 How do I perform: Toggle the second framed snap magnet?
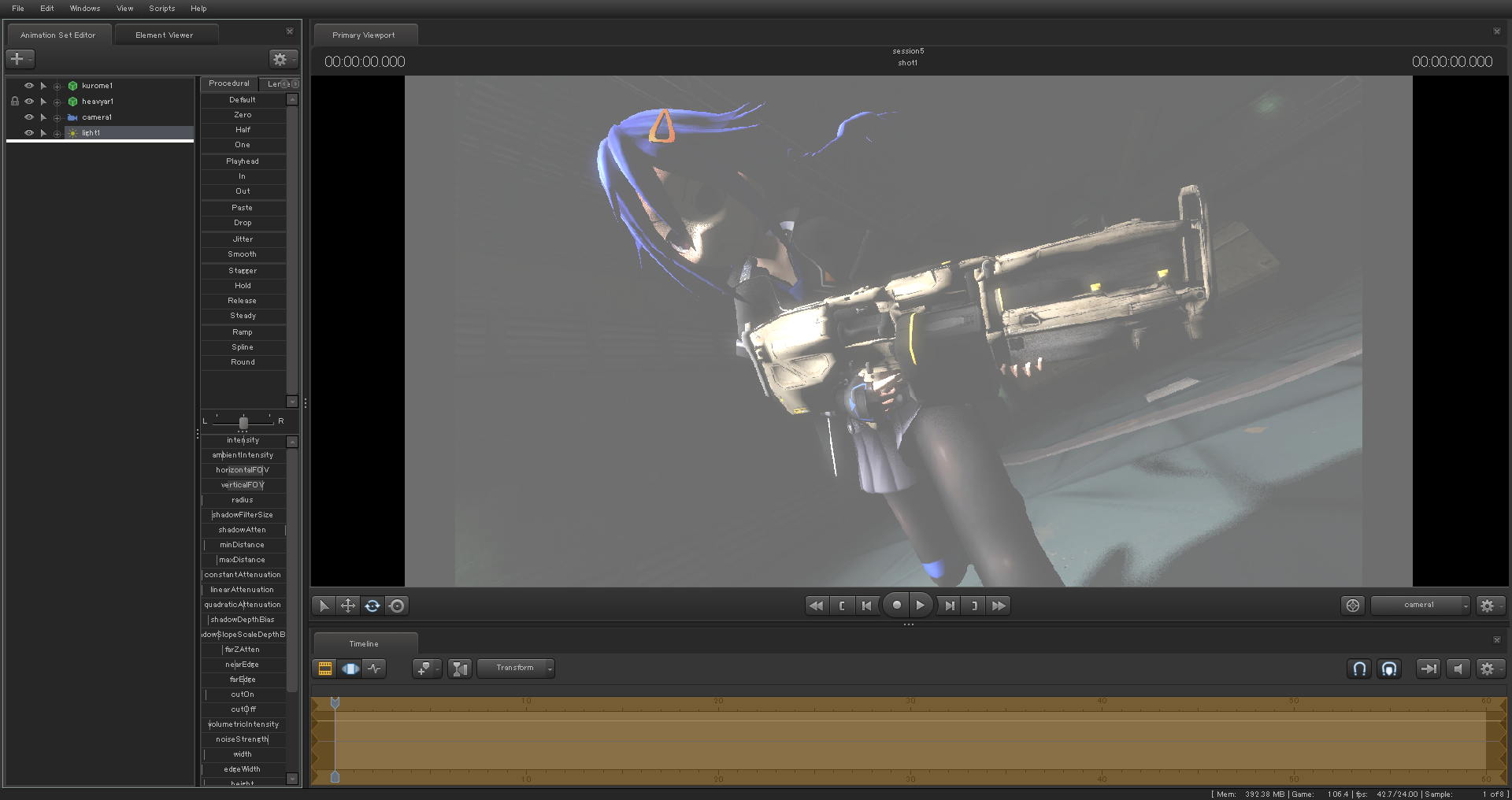(x=1389, y=669)
